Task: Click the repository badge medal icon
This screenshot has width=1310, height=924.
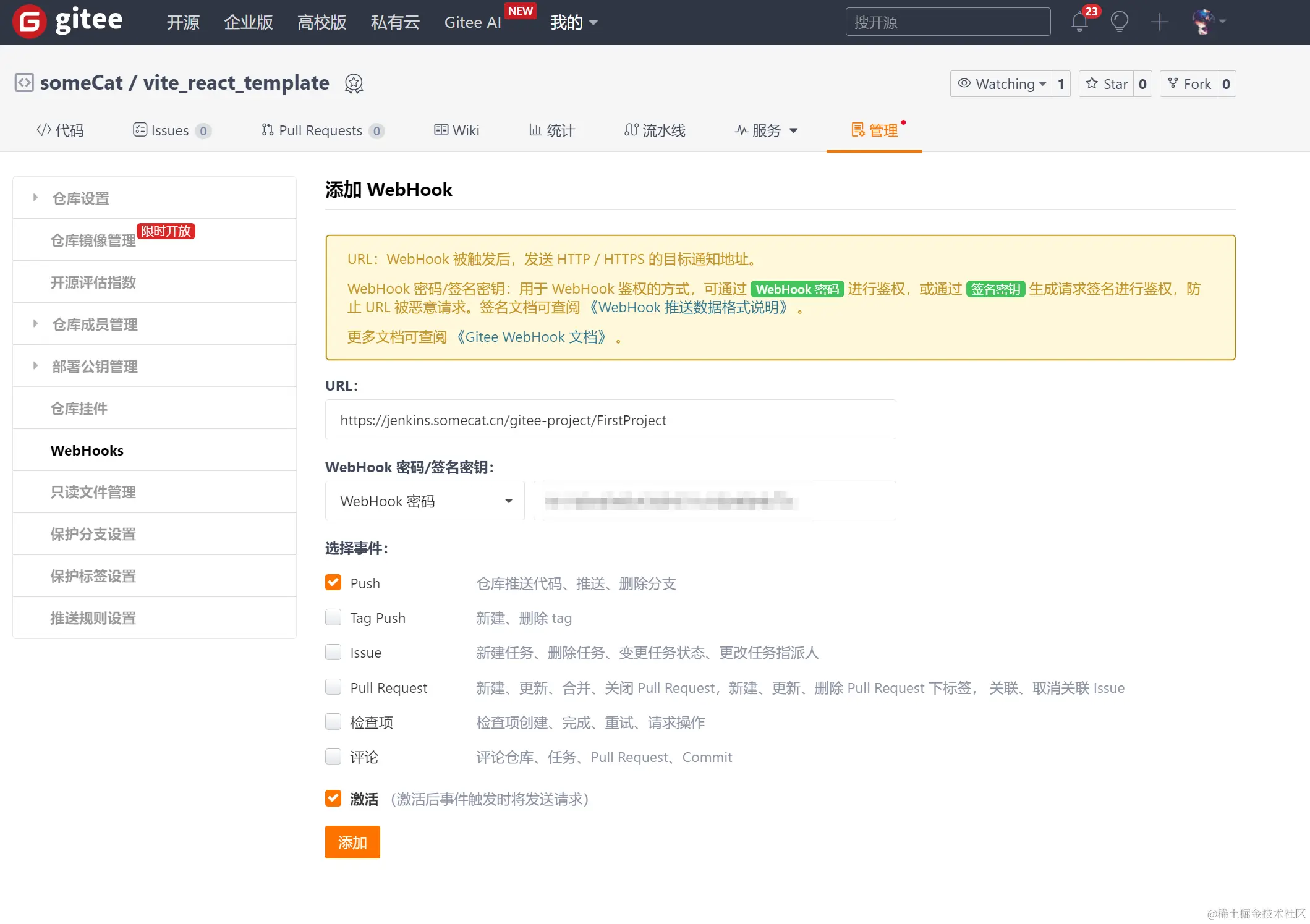Action: [354, 83]
